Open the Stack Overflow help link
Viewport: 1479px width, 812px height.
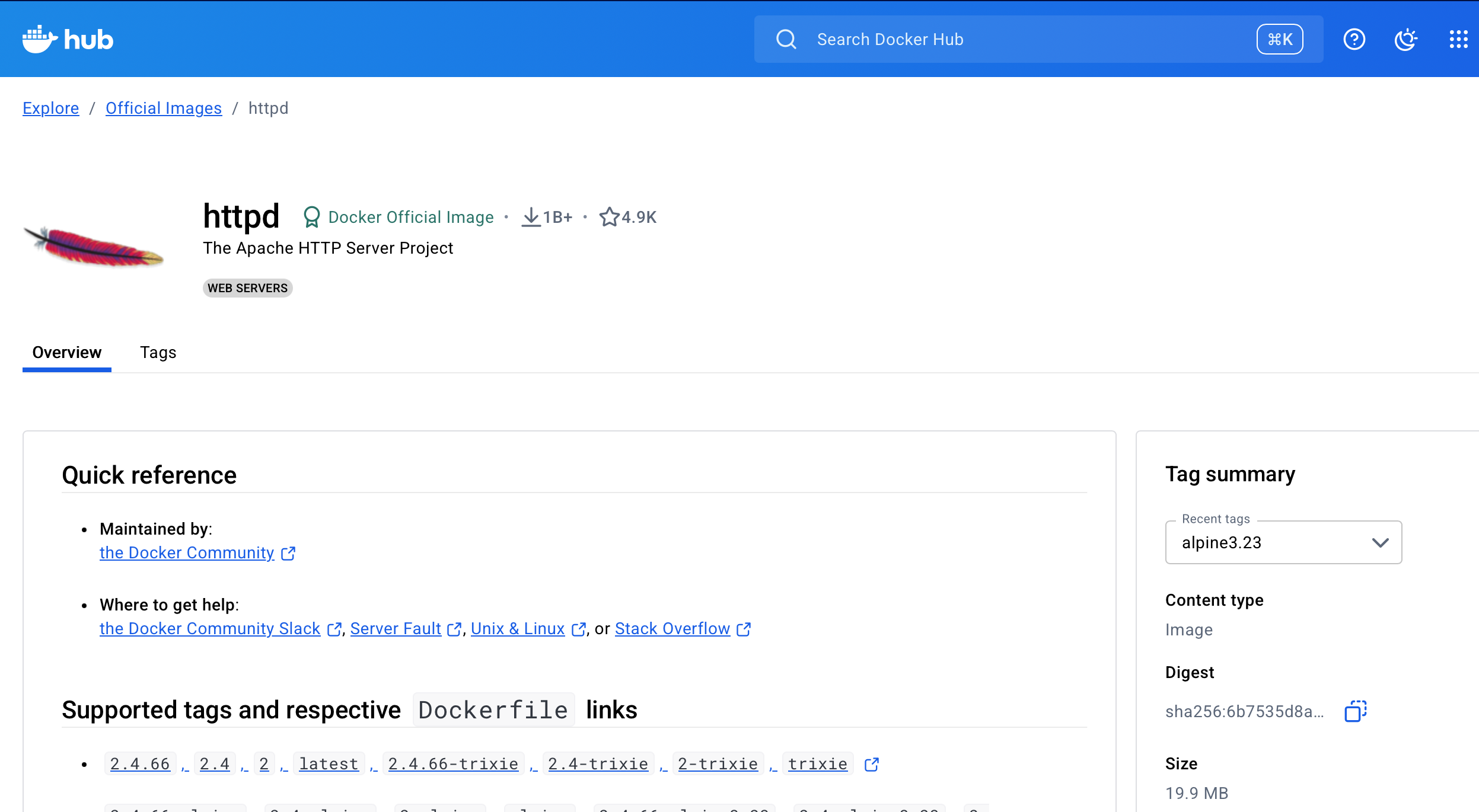(672, 628)
